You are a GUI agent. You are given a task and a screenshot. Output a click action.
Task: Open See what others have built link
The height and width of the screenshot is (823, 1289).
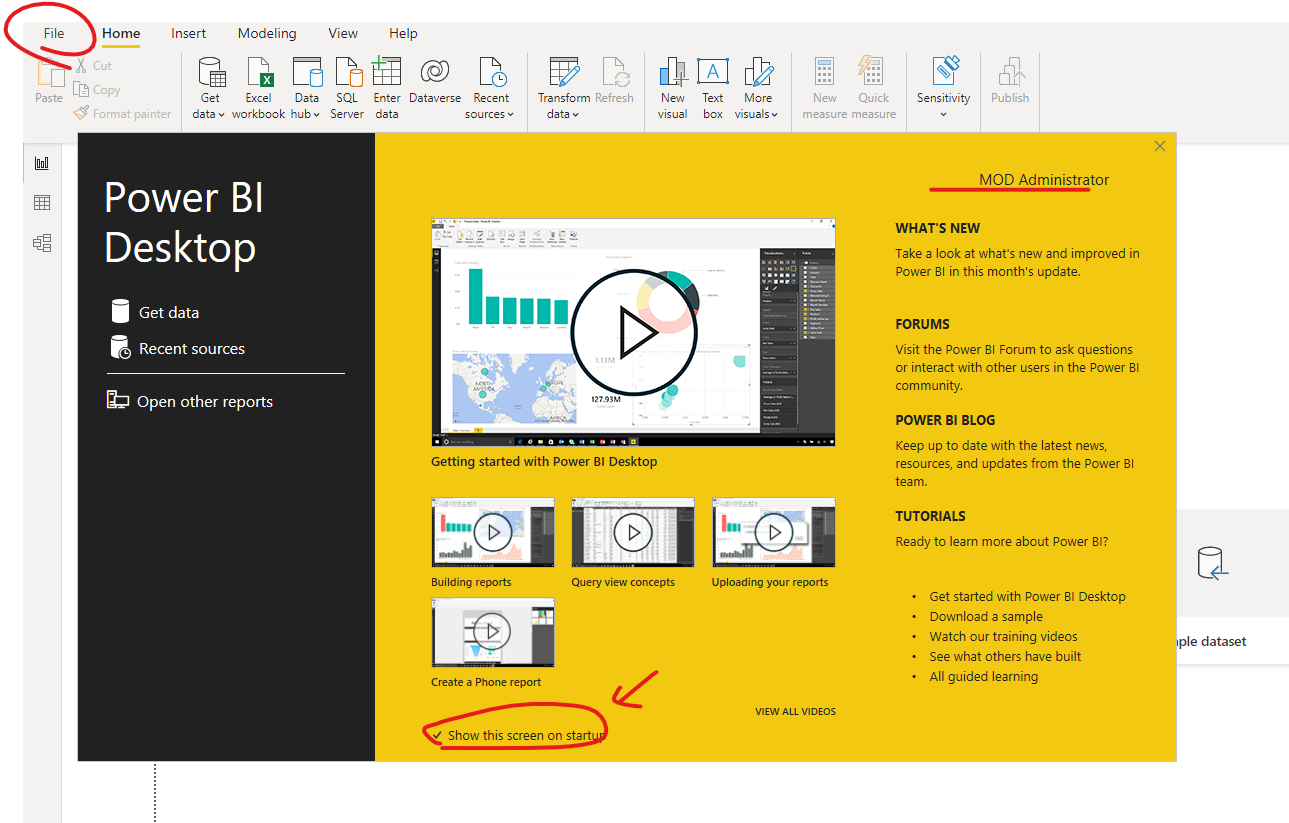(x=1006, y=656)
